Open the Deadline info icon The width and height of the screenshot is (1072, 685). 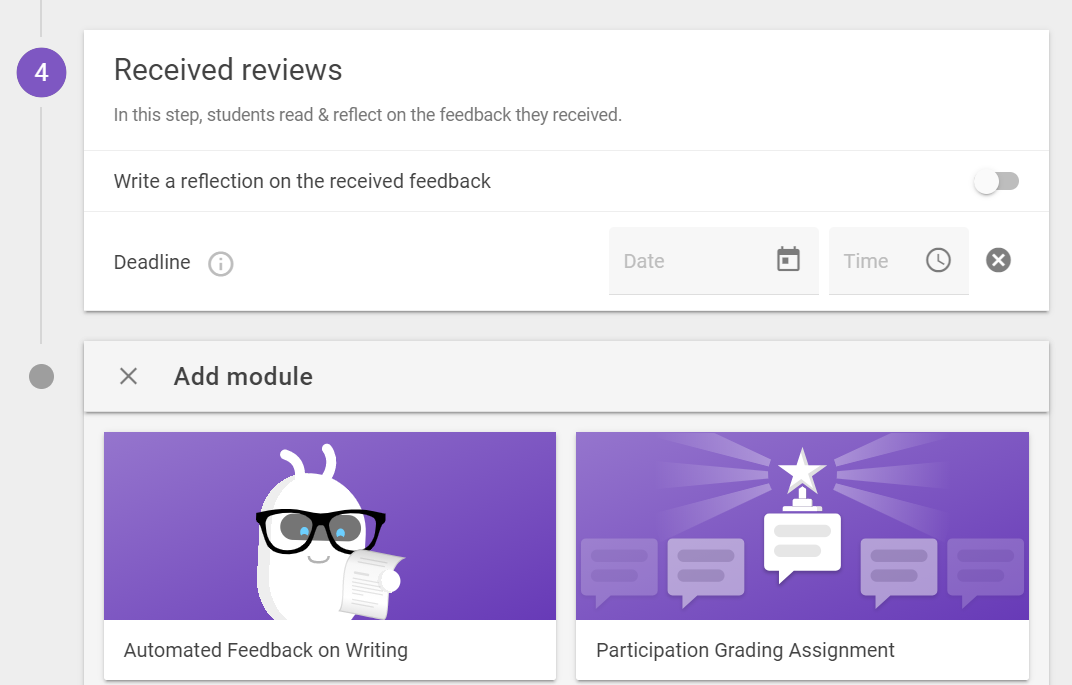pyautogui.click(x=220, y=263)
